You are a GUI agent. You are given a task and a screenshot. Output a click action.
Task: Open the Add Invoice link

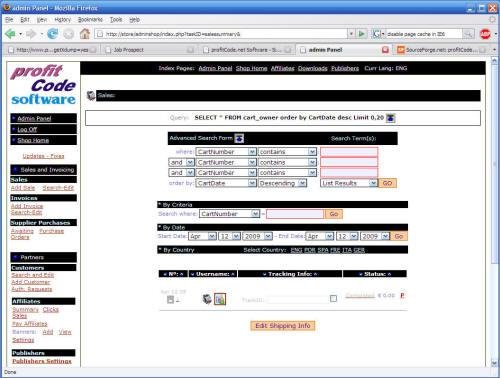[27, 206]
